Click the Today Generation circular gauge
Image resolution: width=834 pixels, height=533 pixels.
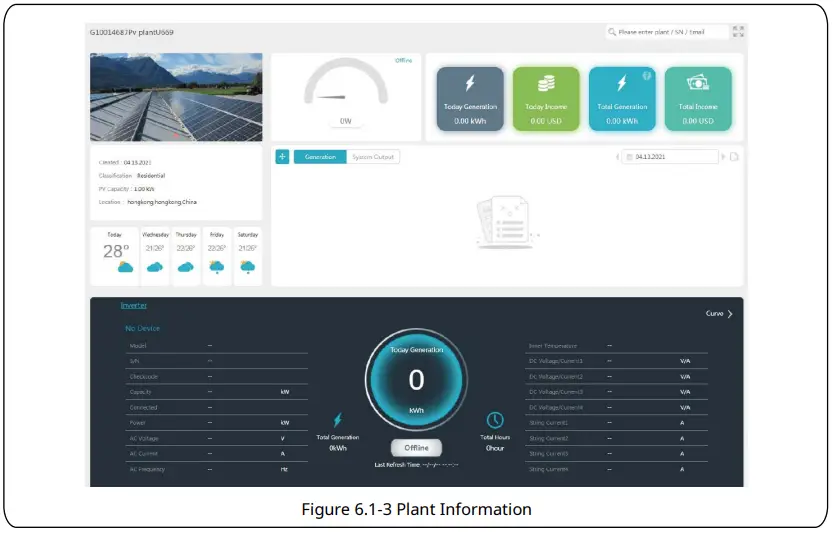pyautogui.click(x=416, y=379)
